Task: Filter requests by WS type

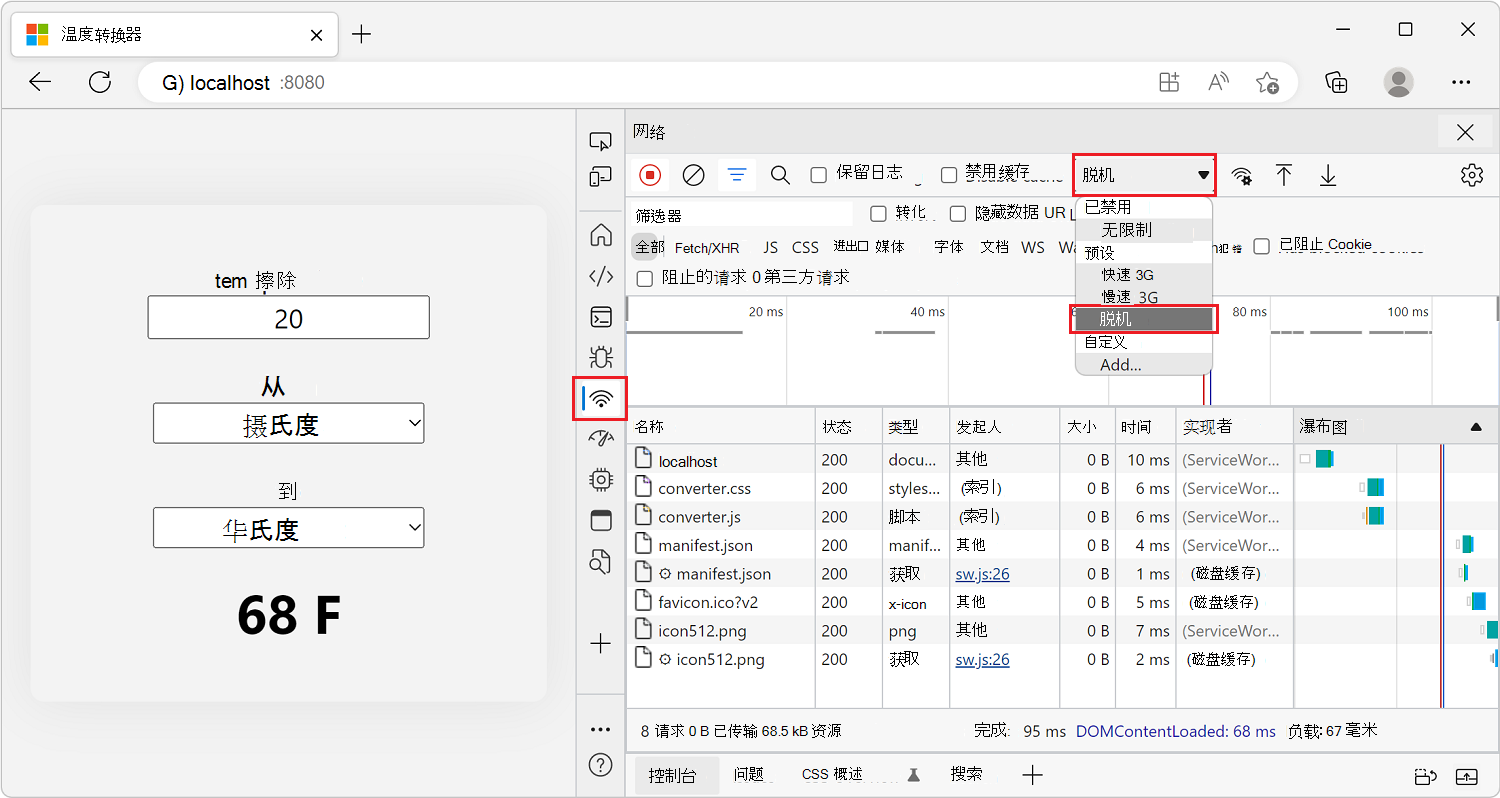Action: 1033,247
